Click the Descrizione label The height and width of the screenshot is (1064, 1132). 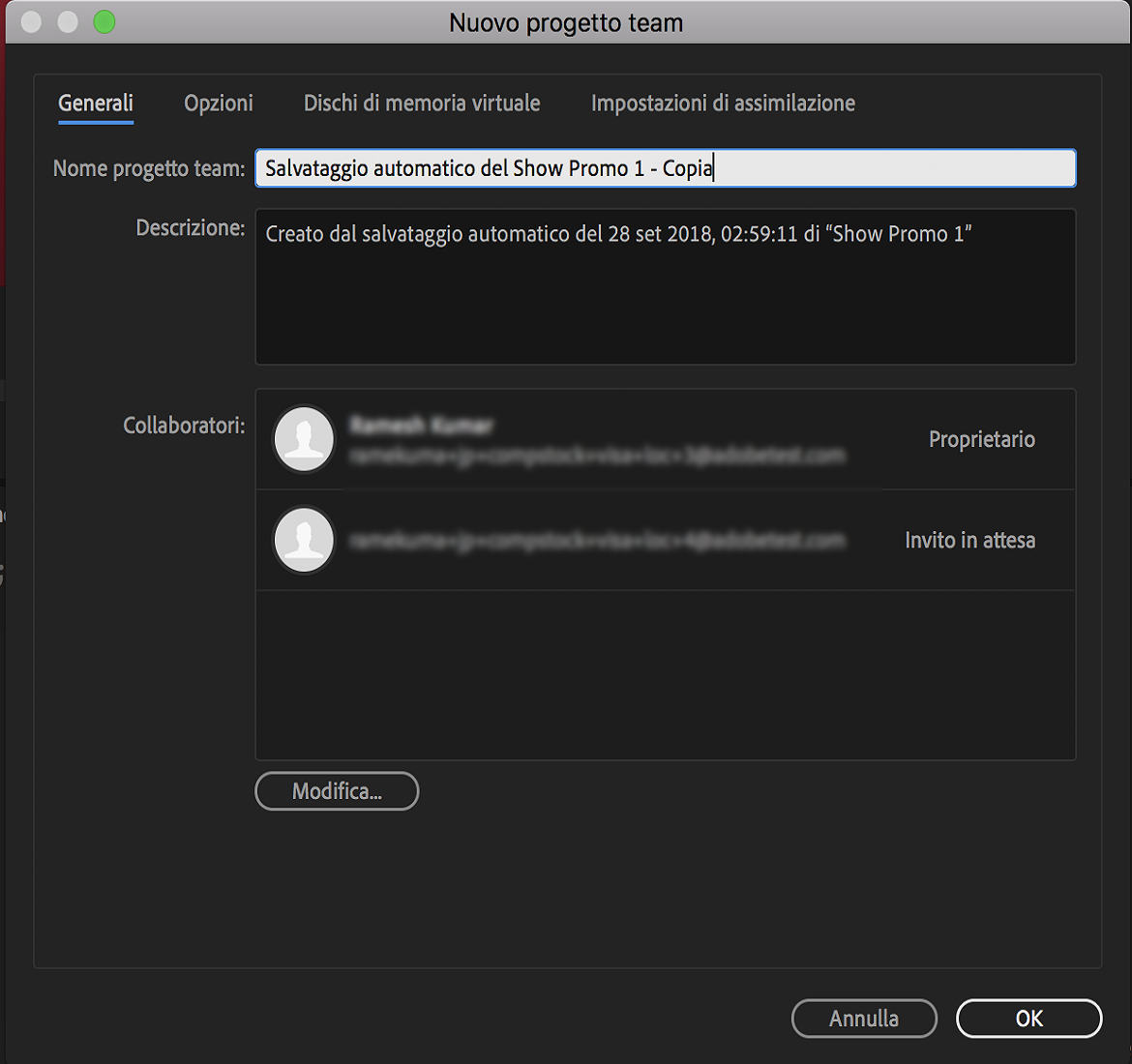coord(191,228)
